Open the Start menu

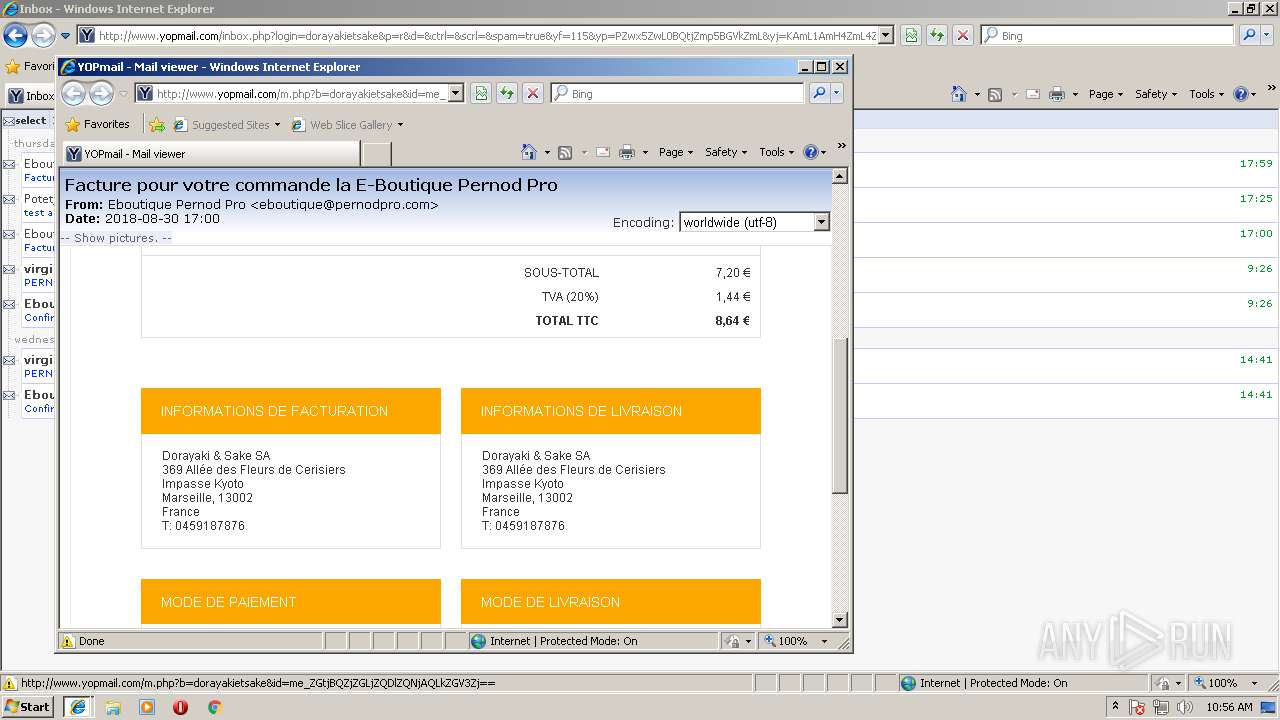tap(27, 707)
